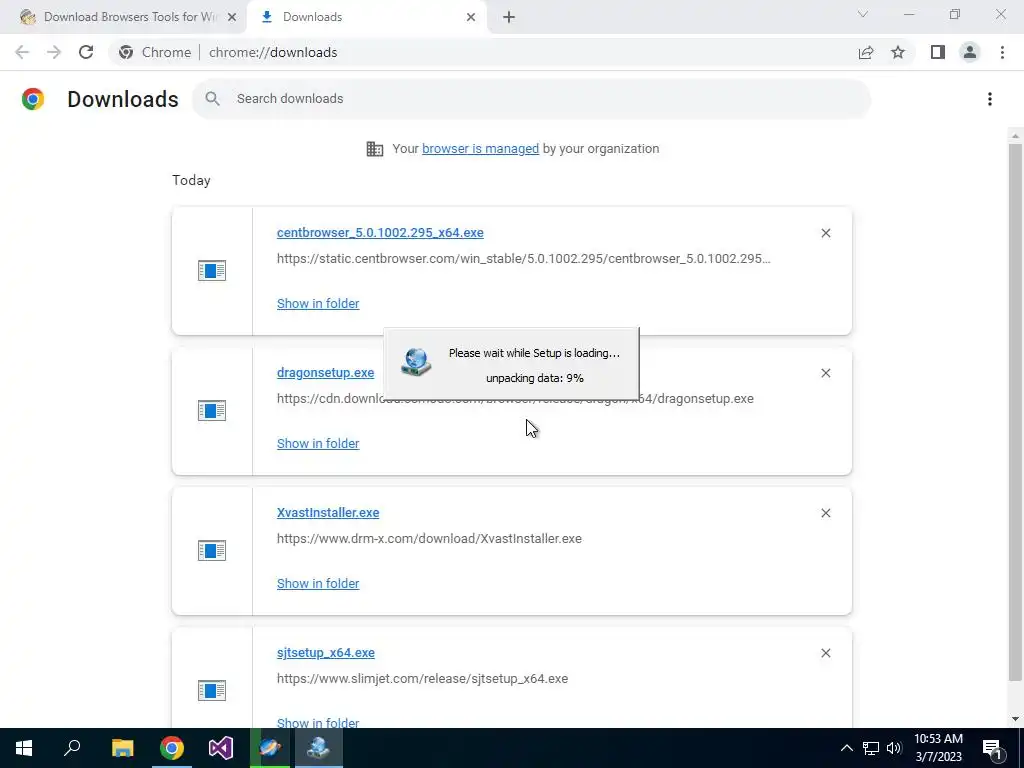Open the Downloads page more actions menu

pyautogui.click(x=990, y=99)
